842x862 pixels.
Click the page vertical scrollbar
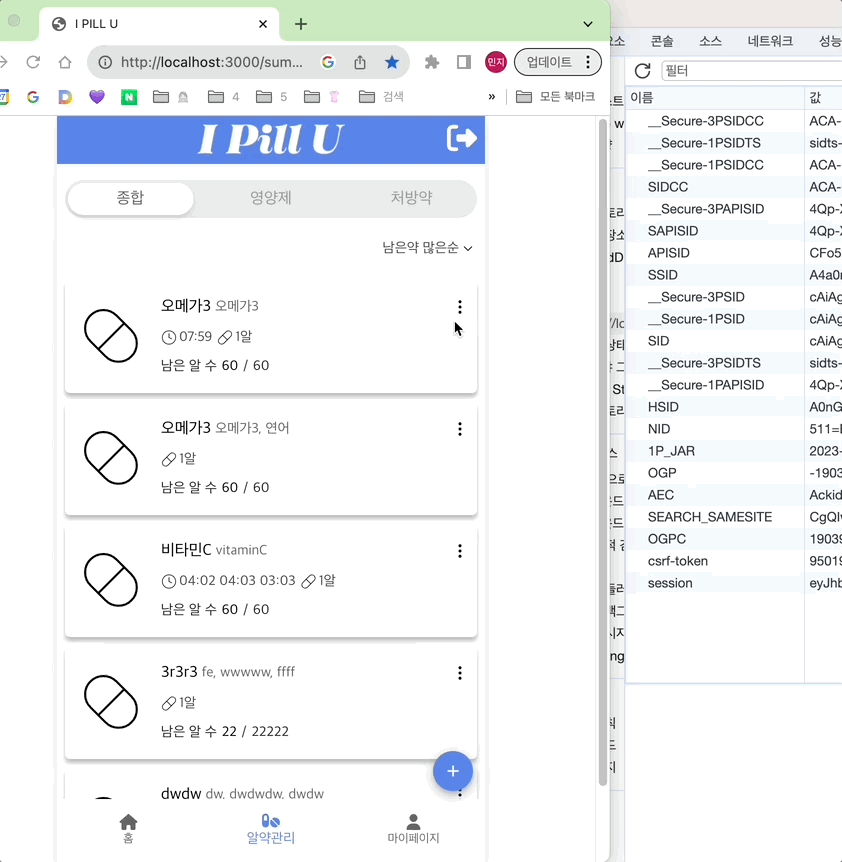[602, 452]
